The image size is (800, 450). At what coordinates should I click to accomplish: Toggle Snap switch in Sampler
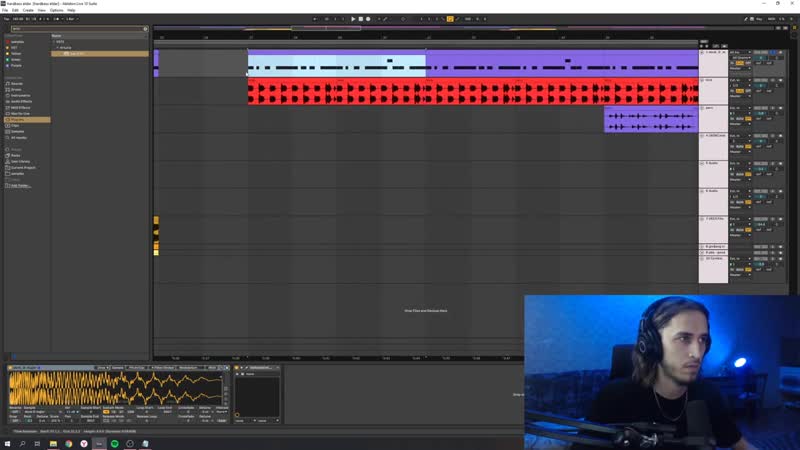[x=15, y=421]
